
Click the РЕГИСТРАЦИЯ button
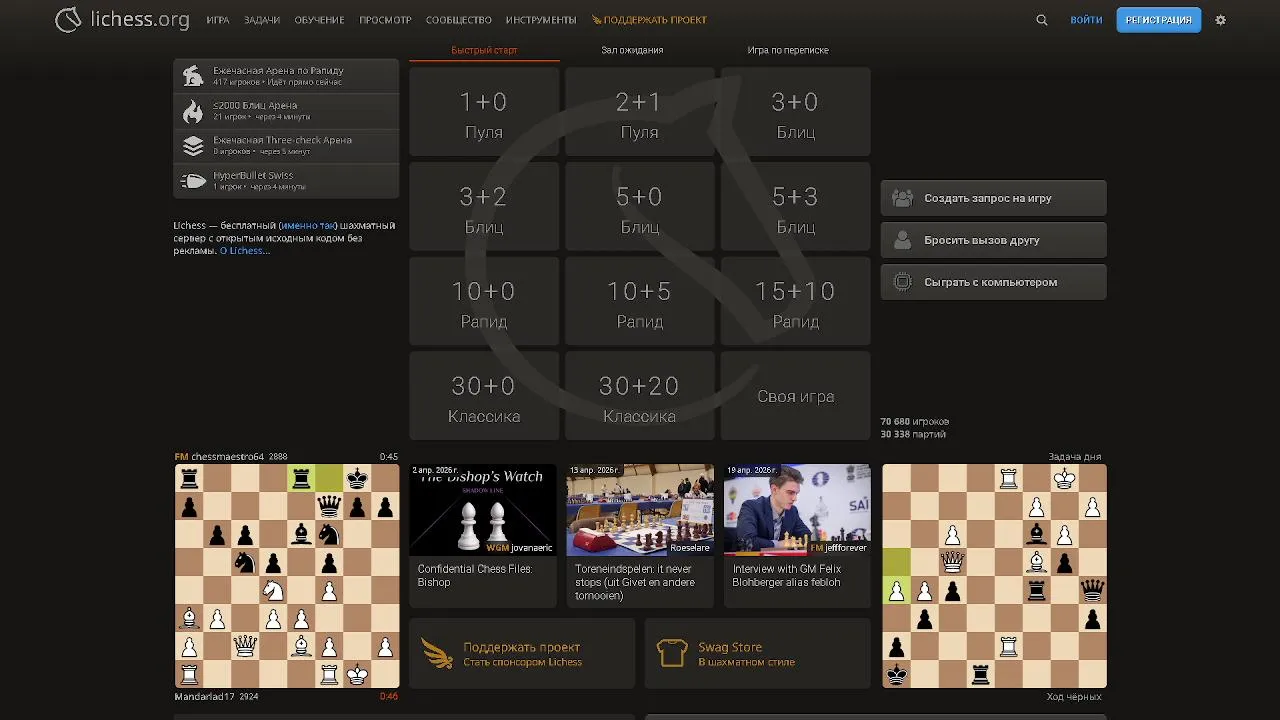(x=1159, y=20)
